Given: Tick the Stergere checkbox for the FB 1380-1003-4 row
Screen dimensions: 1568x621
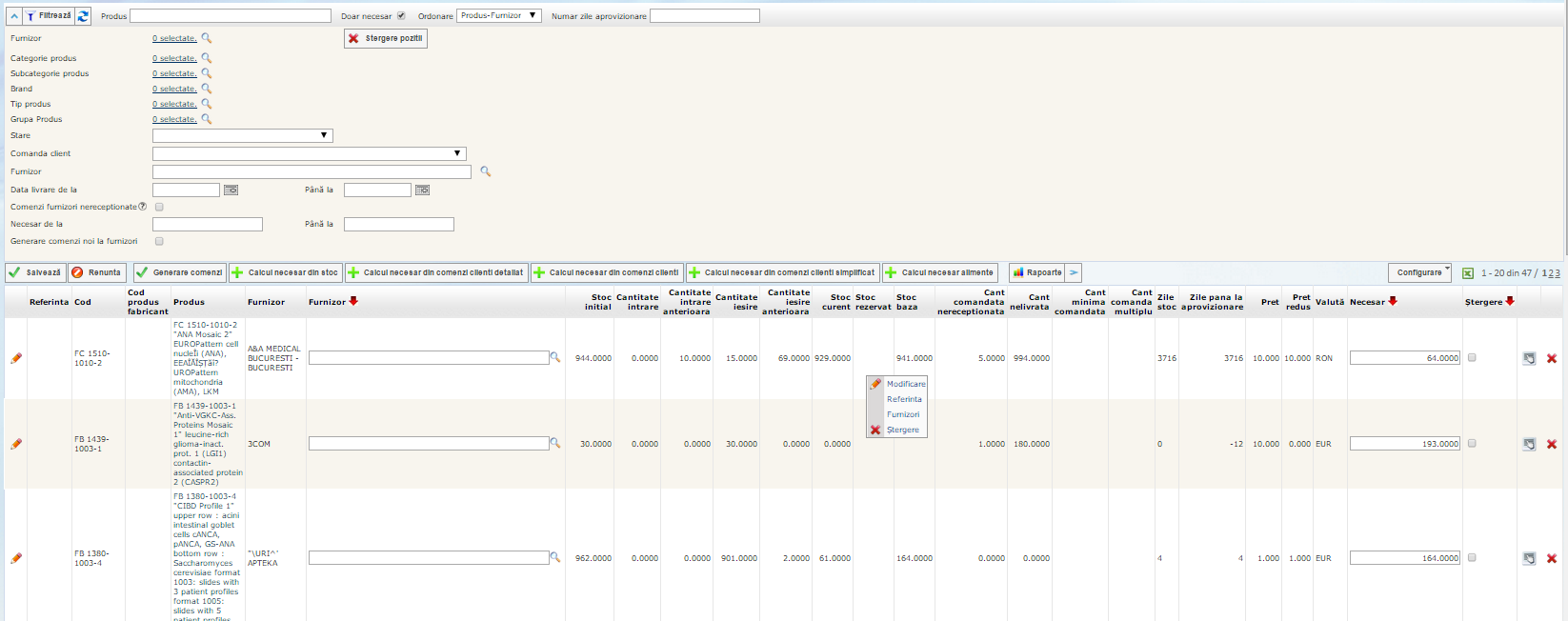Looking at the screenshot, I should pyautogui.click(x=1472, y=558).
